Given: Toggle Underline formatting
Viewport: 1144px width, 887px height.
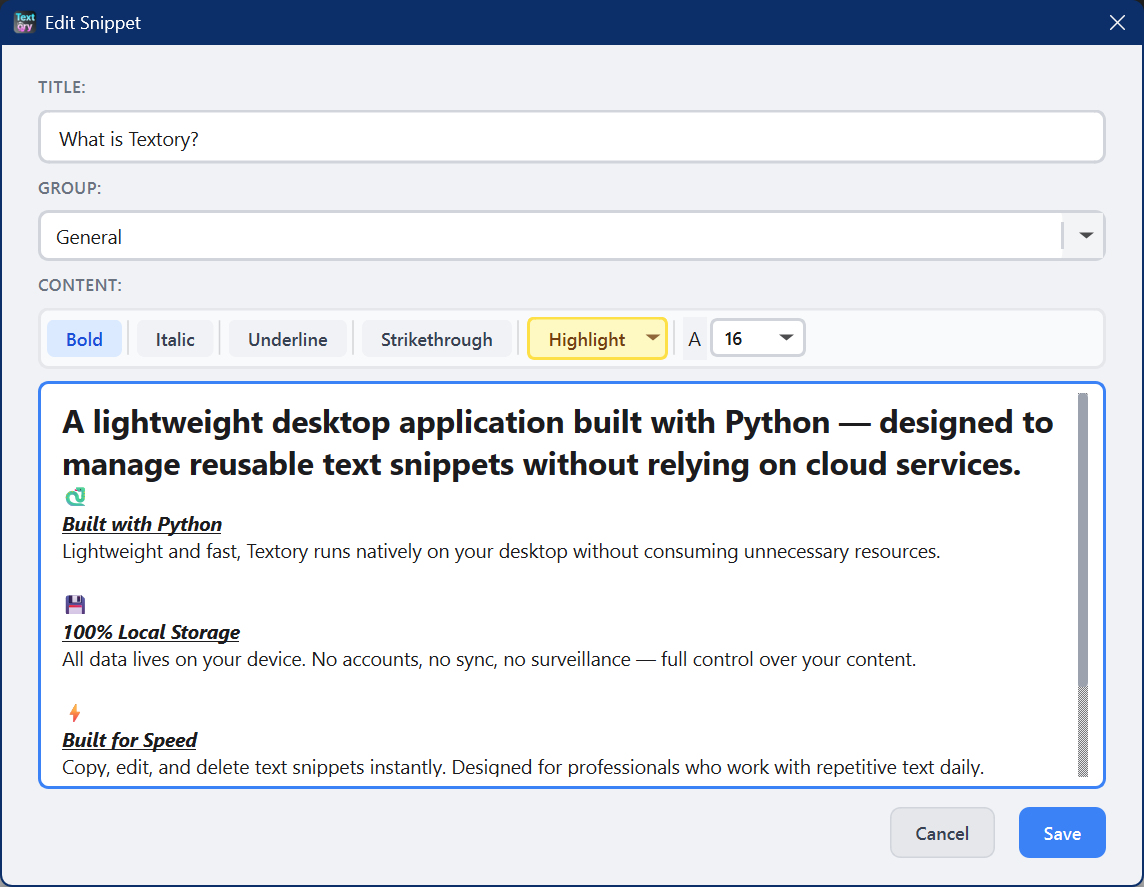Looking at the screenshot, I should 287,339.
